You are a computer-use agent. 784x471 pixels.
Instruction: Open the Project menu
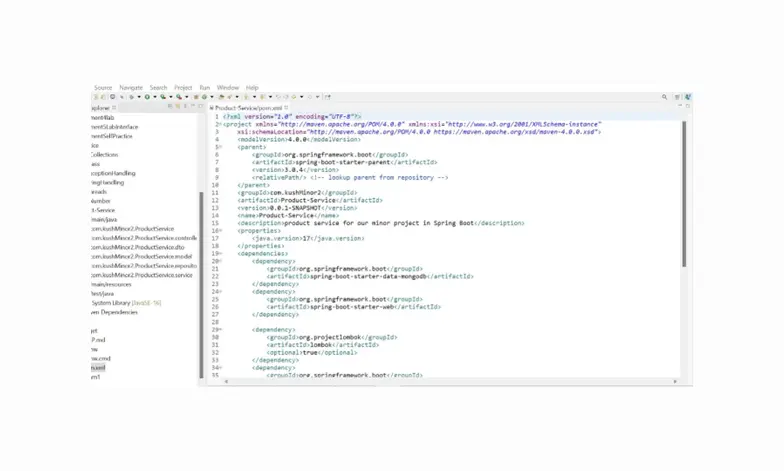point(183,88)
